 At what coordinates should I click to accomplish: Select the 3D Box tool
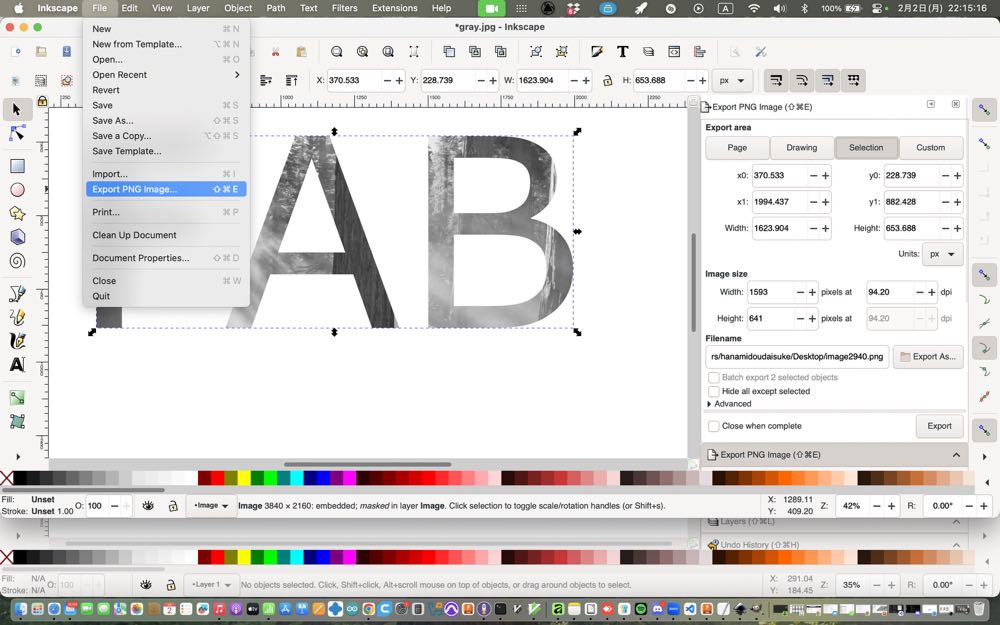coord(17,237)
